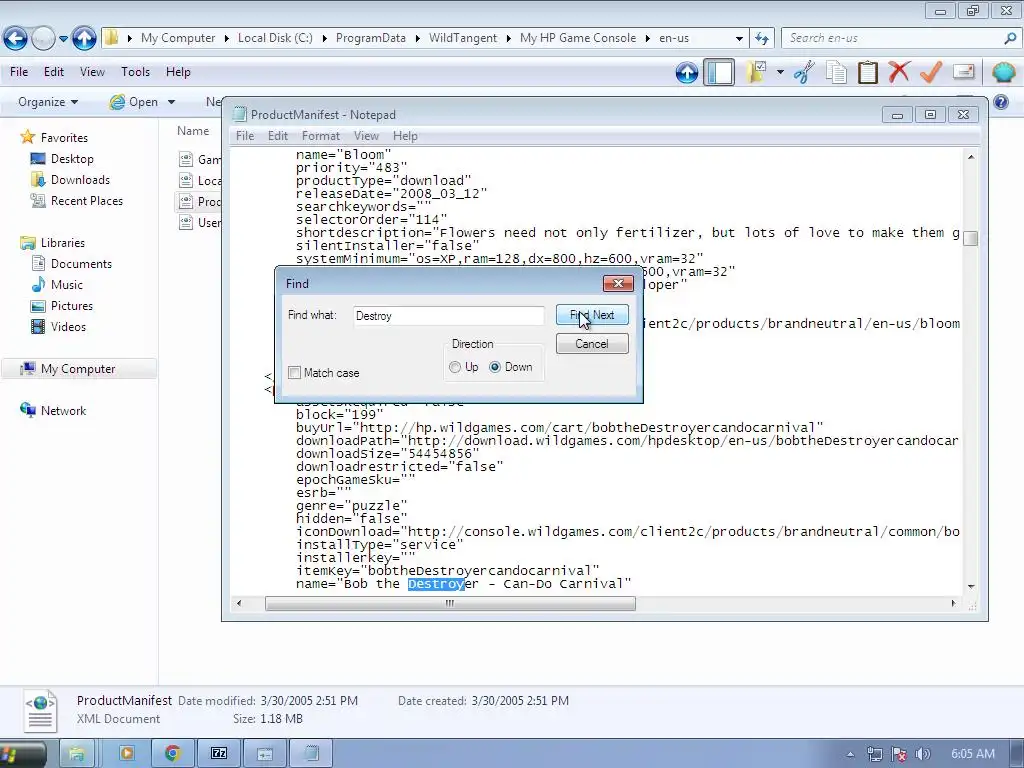Click the magnifier icon in en-us search box
Viewport: 1024px width, 768px height.
(x=1010, y=38)
